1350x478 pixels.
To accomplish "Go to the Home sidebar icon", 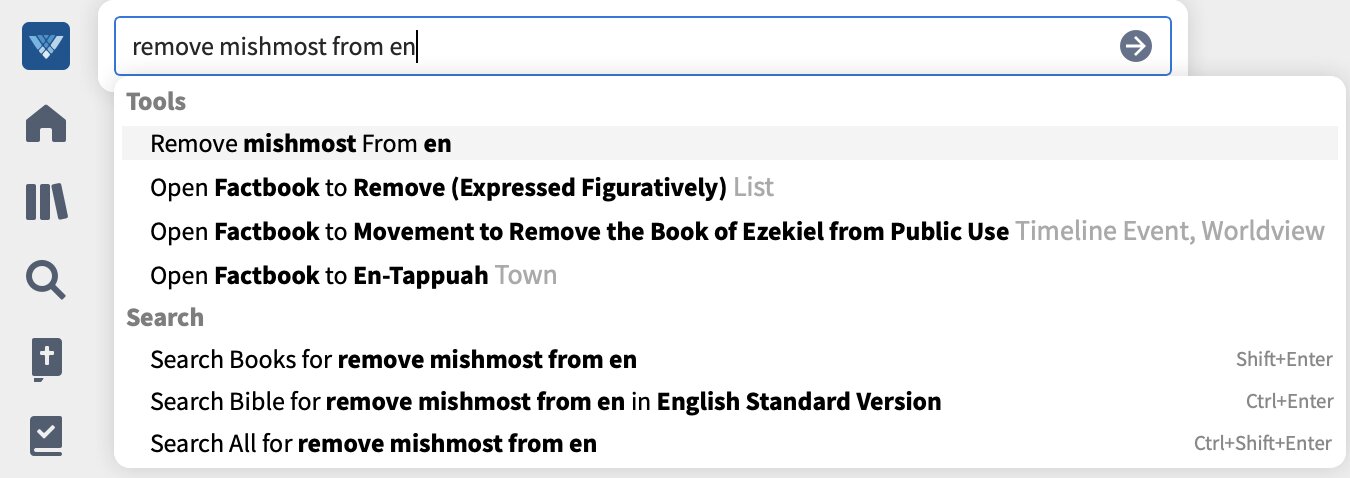I will [45, 123].
